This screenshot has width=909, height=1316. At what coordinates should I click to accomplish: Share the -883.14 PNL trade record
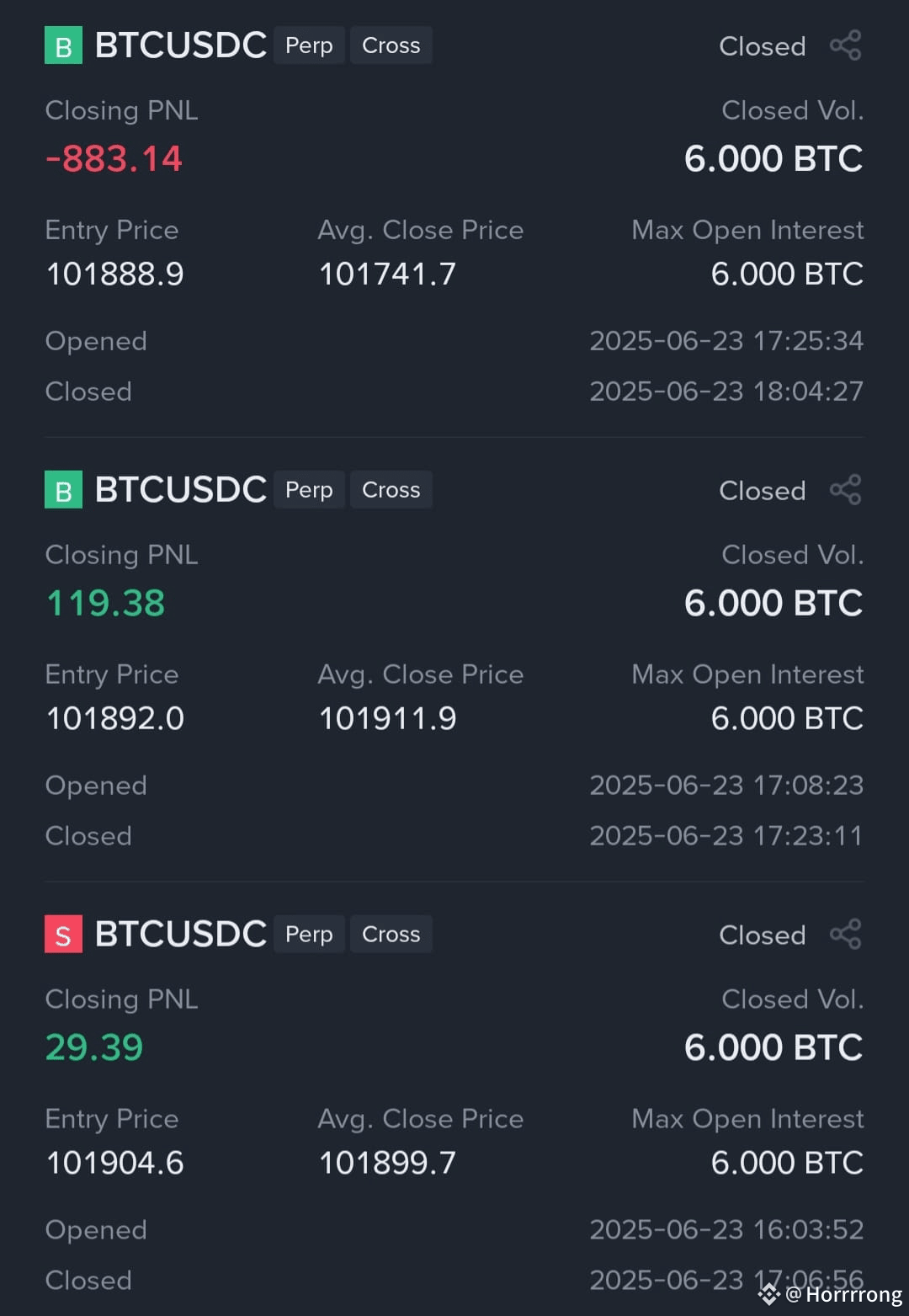tap(846, 45)
